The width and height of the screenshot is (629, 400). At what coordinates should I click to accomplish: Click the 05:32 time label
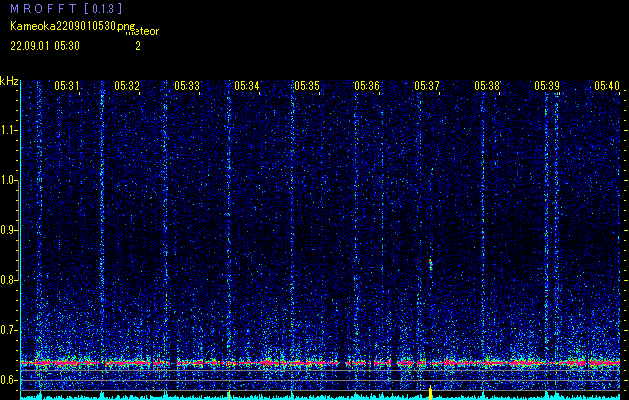[127, 85]
